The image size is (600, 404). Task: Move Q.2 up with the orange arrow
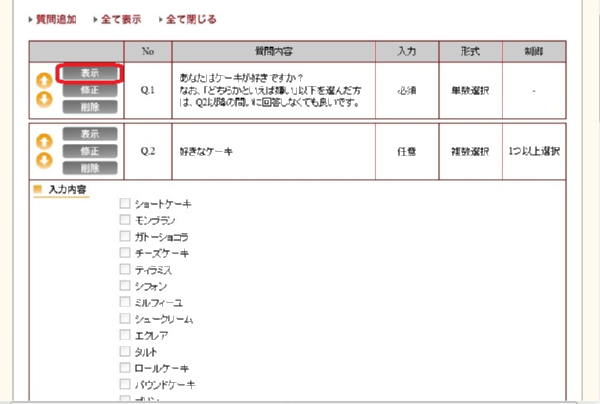44,142
